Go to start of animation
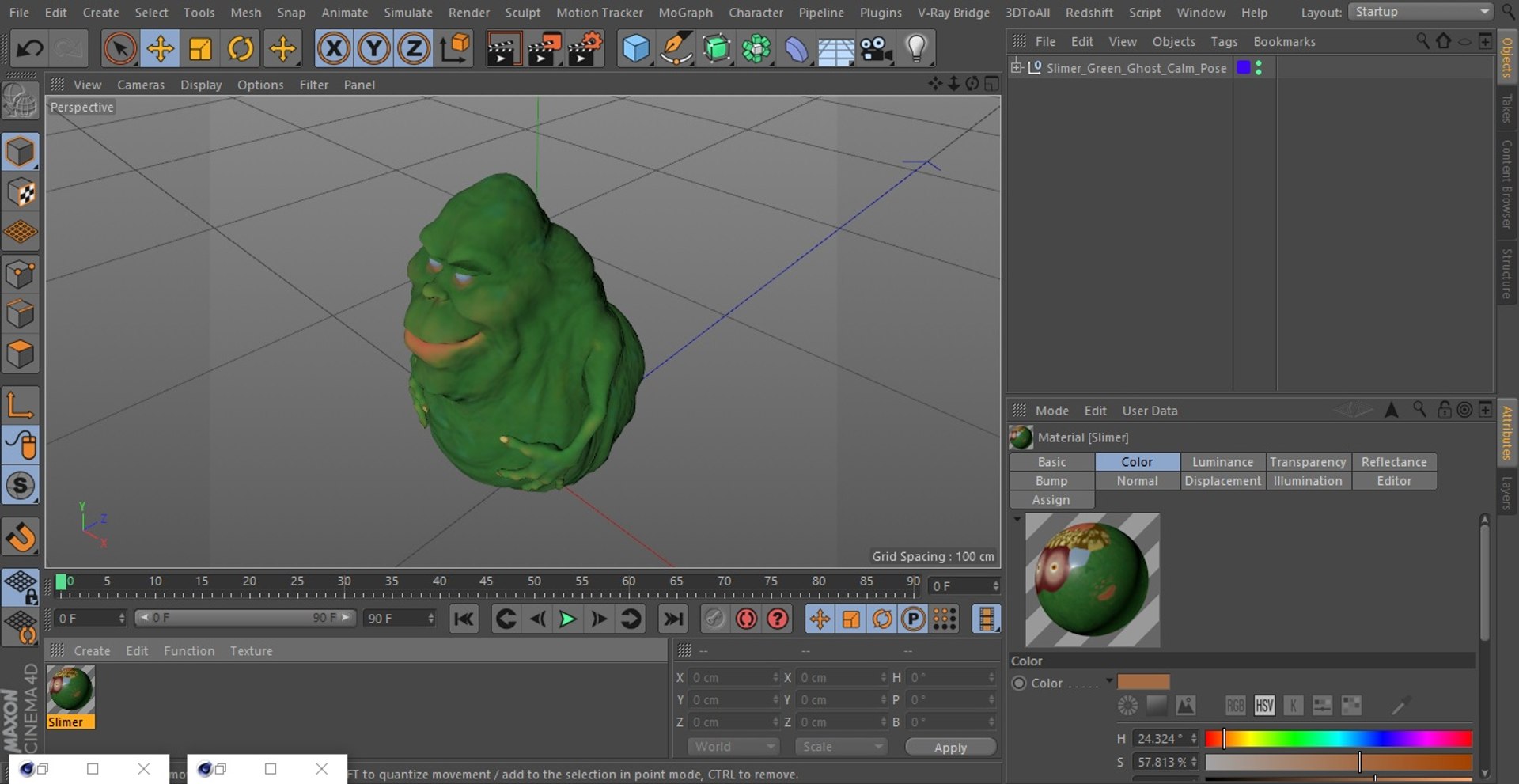This screenshot has height=784, width=1519. 464,619
